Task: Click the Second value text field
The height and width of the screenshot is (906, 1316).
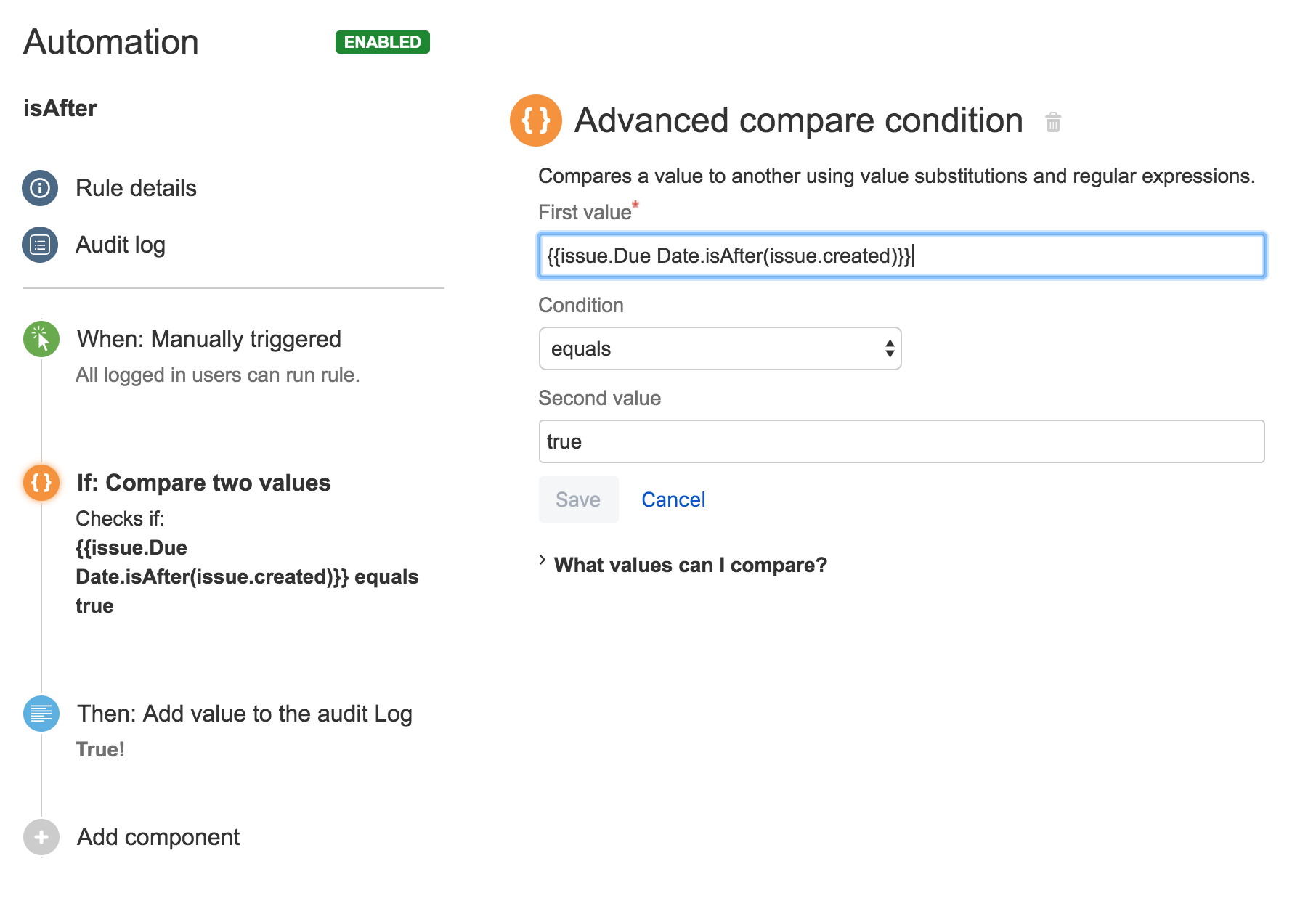Action: 901,441
